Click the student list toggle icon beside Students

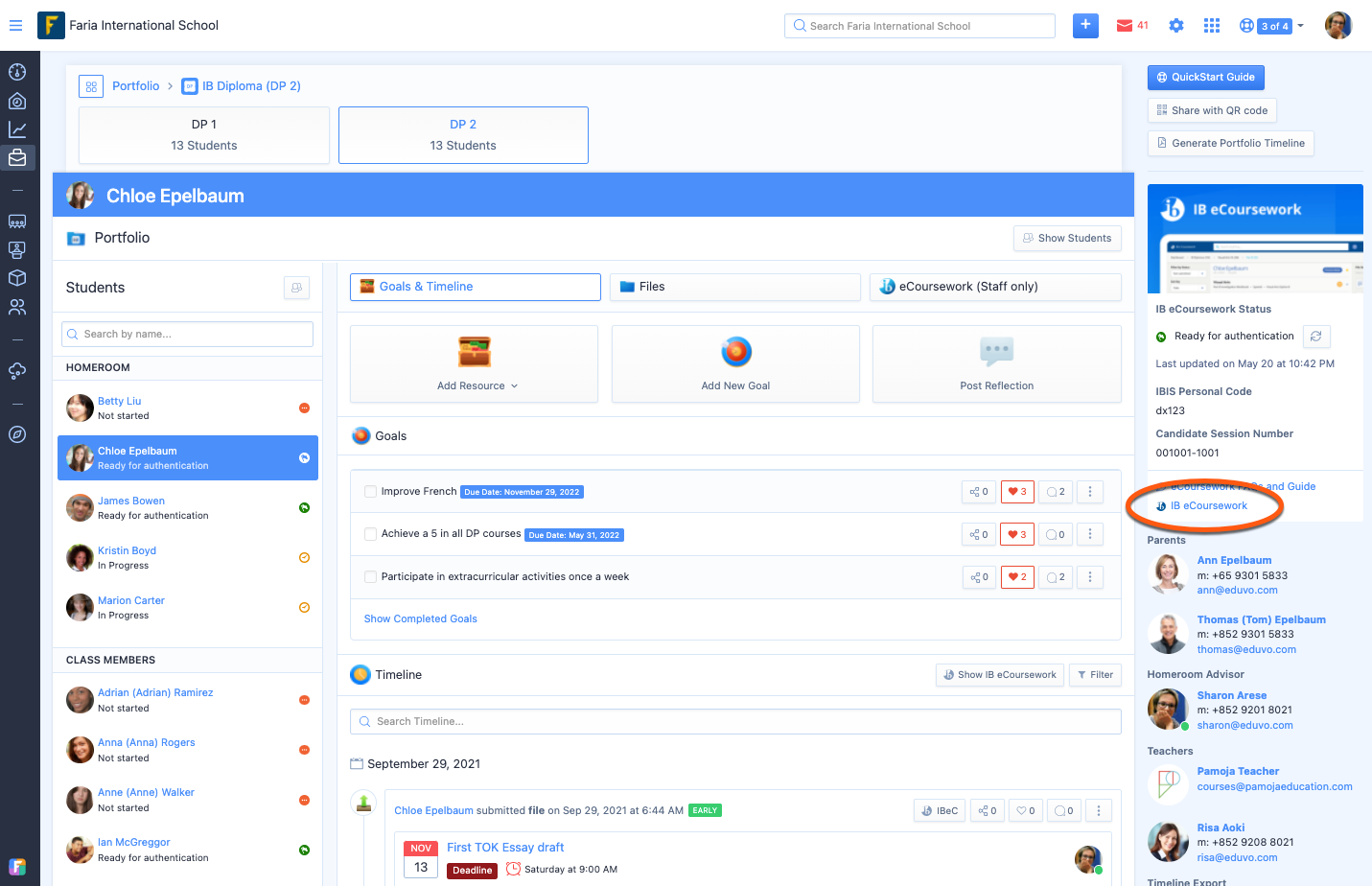pyautogui.click(x=297, y=288)
